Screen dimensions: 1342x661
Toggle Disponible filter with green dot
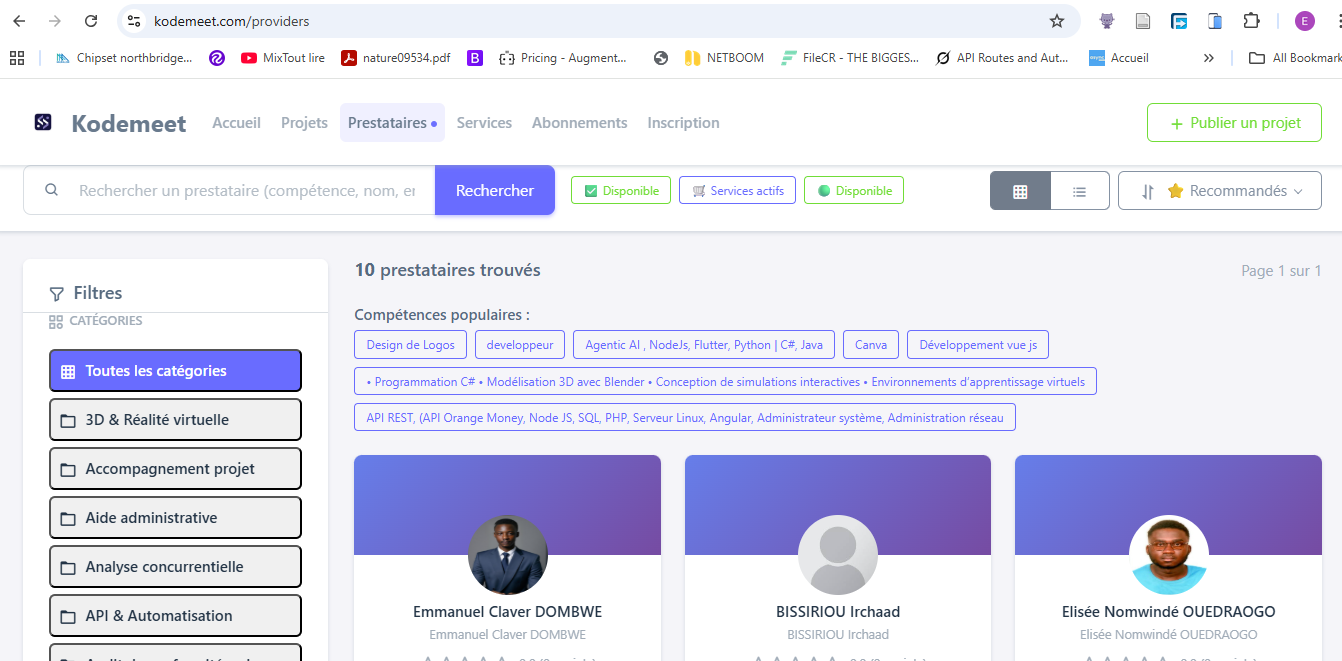853,191
